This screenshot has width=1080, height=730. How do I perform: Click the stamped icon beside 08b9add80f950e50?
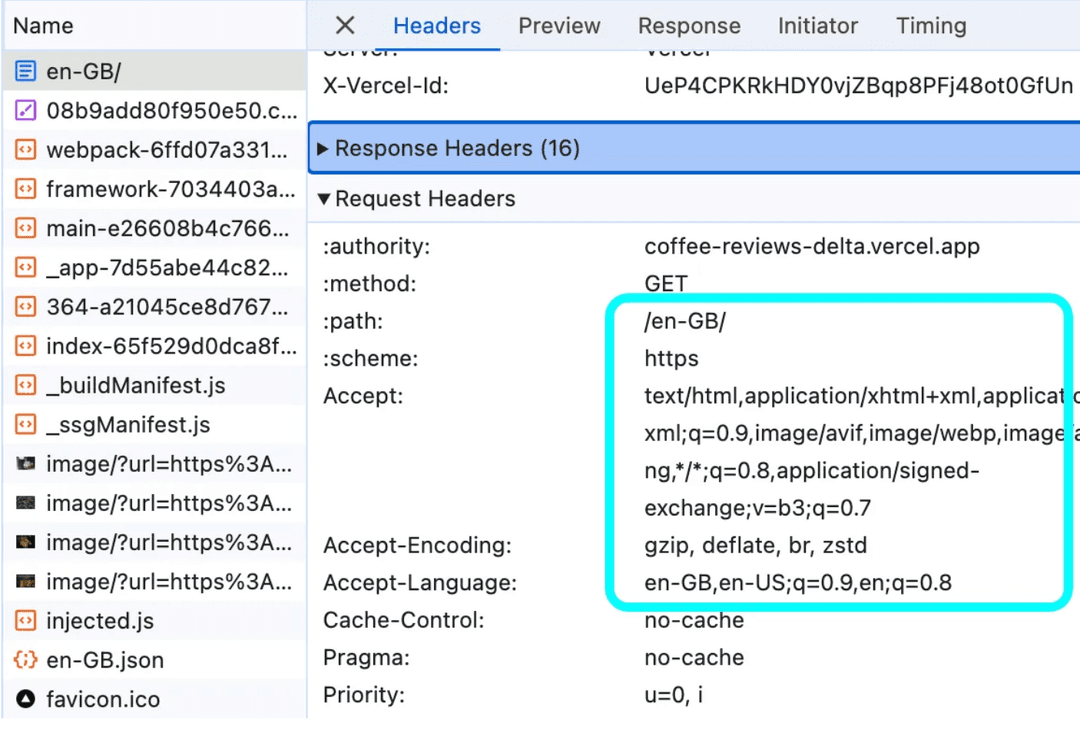pyautogui.click(x=26, y=110)
